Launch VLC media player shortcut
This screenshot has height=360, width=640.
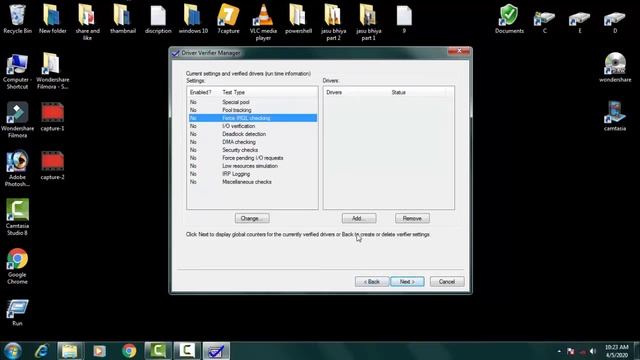263,22
